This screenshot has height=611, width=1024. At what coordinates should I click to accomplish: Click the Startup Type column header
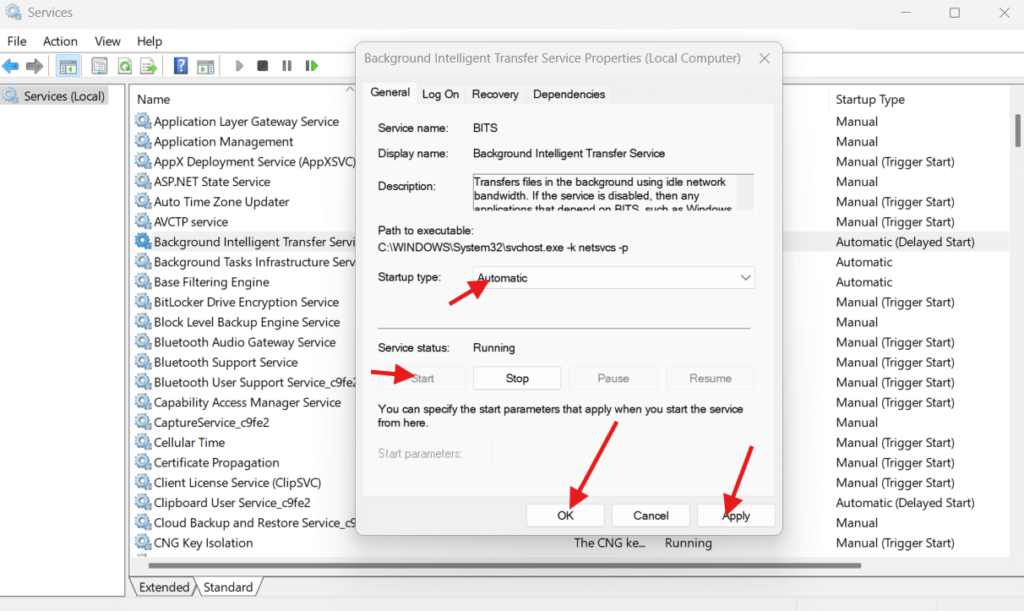870,99
